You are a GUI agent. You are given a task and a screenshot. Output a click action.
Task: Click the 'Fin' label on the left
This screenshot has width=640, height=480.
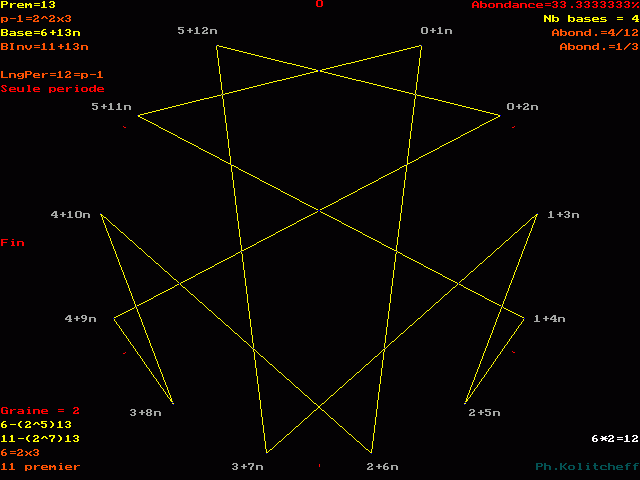click(12, 243)
